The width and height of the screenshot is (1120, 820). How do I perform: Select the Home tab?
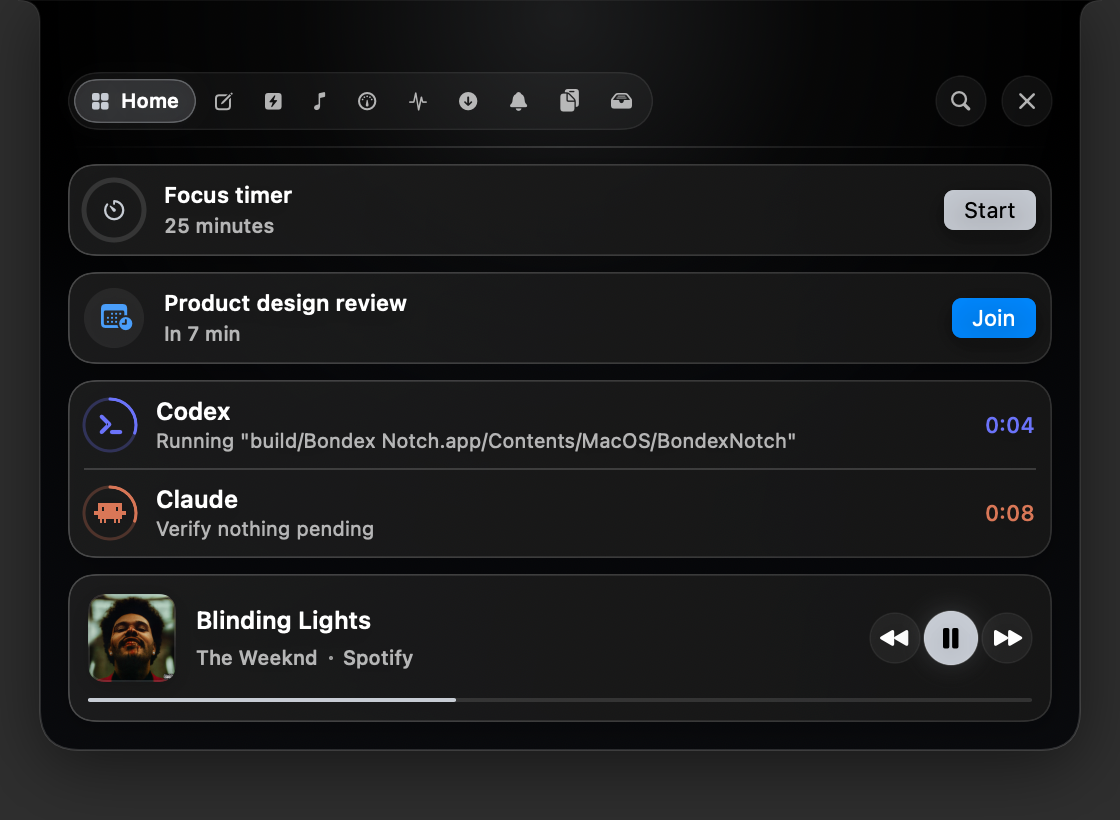point(135,101)
